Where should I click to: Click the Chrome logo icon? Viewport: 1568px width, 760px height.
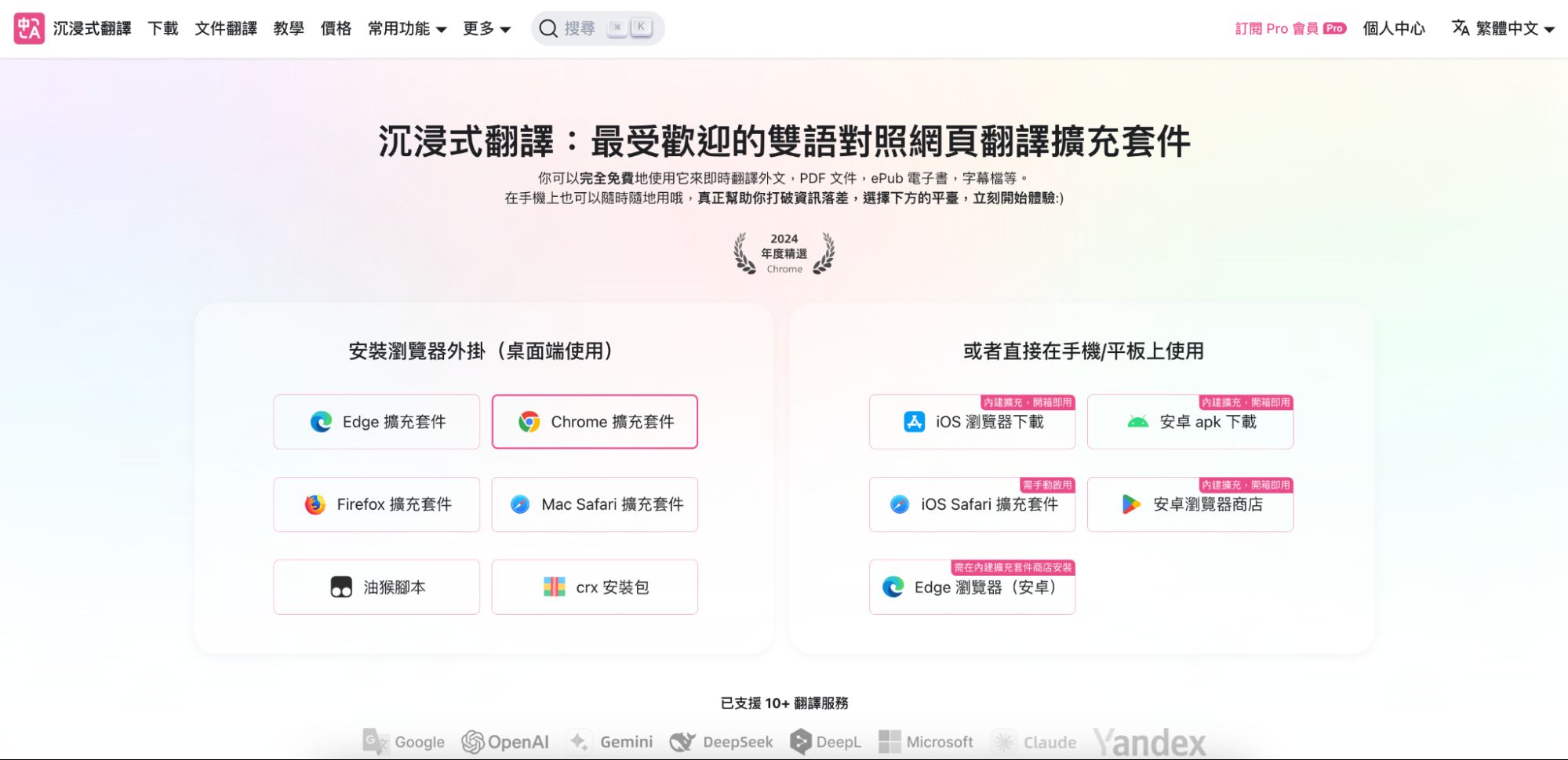click(529, 422)
